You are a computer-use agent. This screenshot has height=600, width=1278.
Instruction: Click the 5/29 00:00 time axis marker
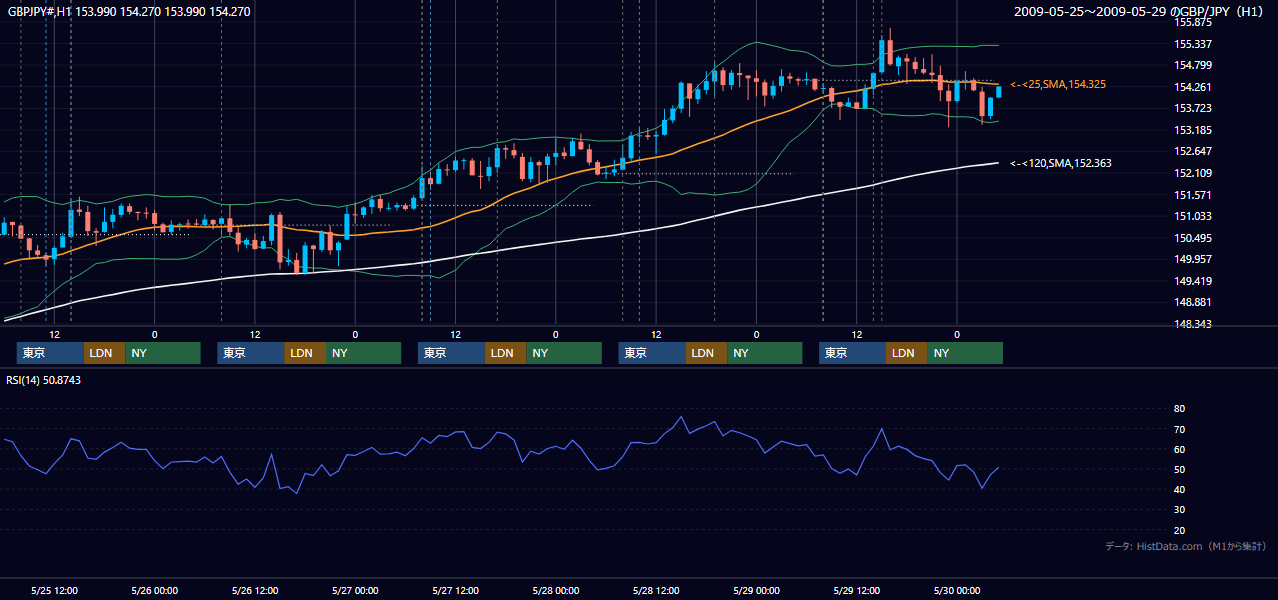pyautogui.click(x=756, y=590)
